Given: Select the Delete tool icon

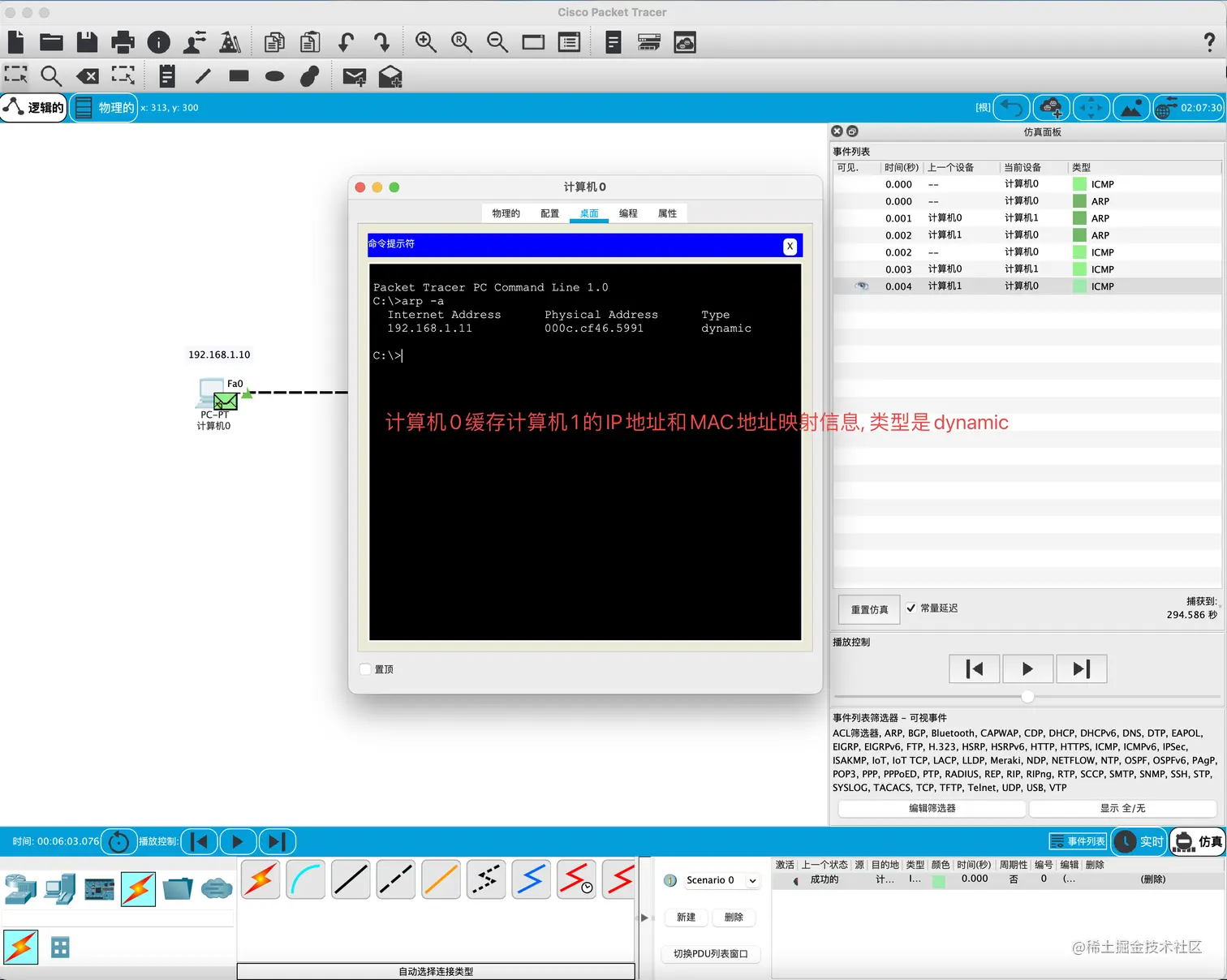Looking at the screenshot, I should 87,76.
